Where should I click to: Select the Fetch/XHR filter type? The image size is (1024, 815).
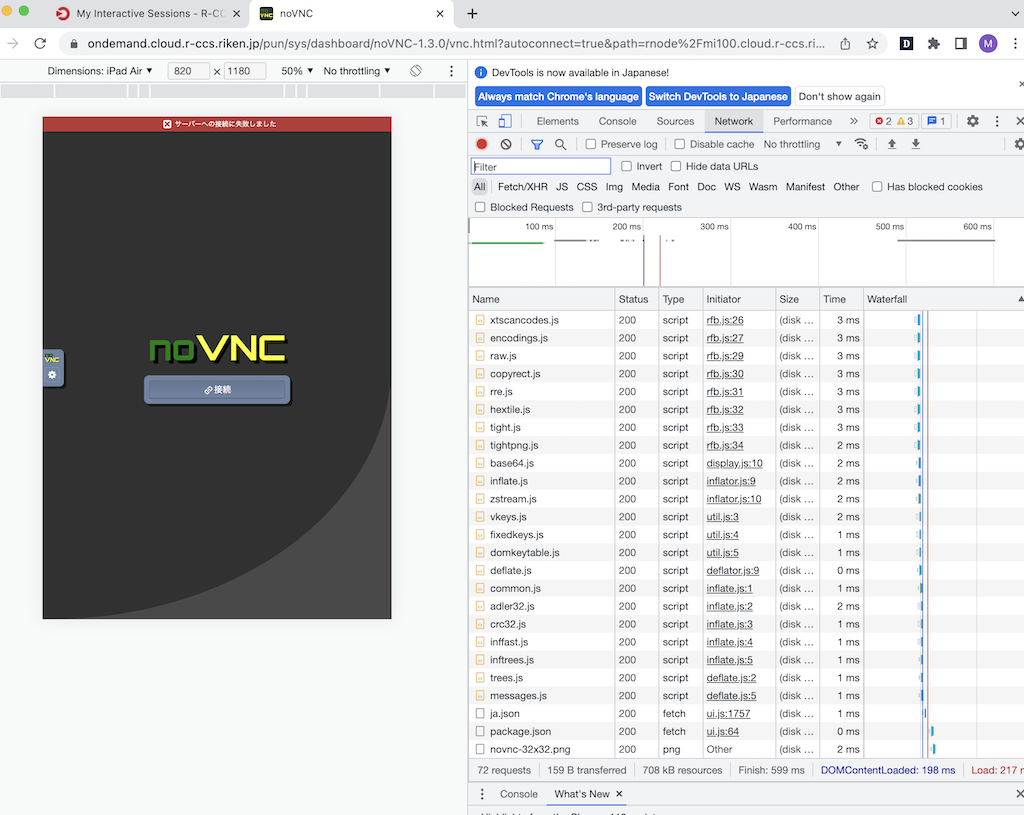pos(522,187)
